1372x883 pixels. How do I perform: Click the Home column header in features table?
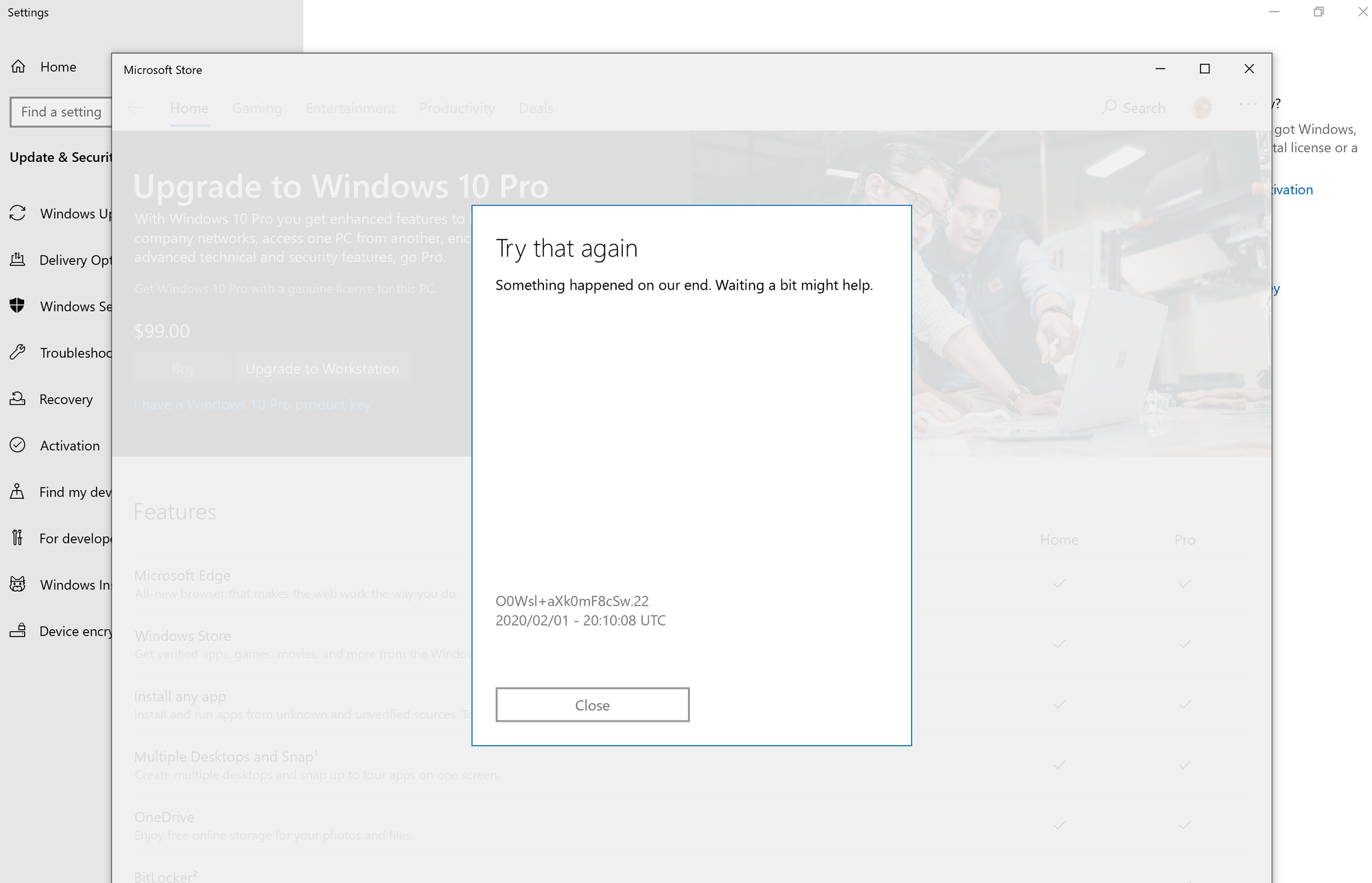pyautogui.click(x=1059, y=540)
